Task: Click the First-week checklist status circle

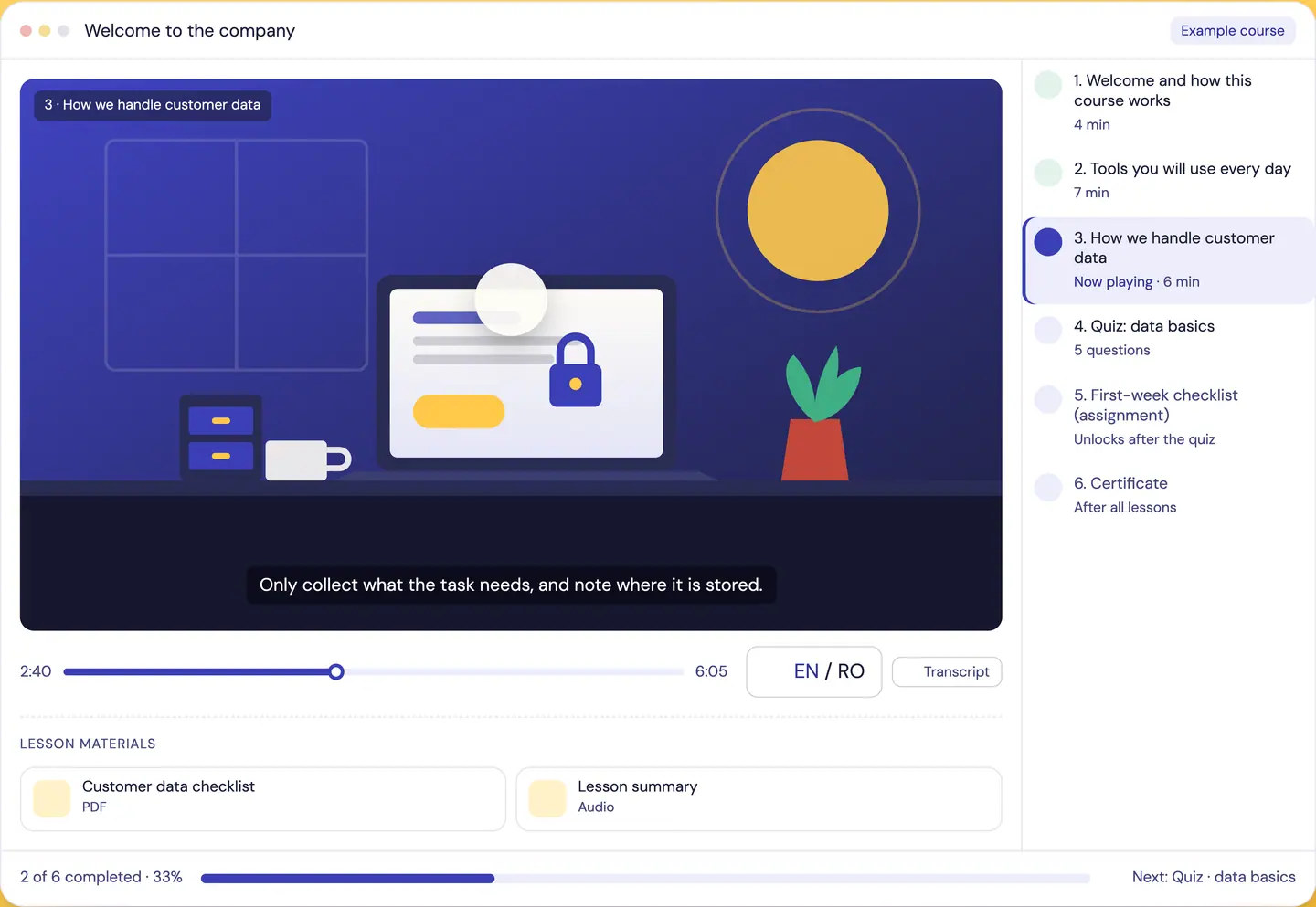Action: pos(1047,399)
